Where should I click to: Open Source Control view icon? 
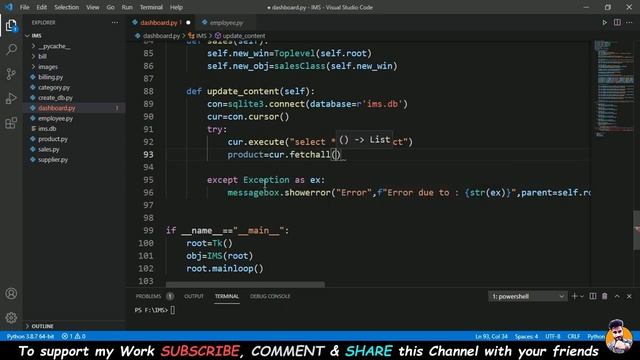tap(11, 74)
